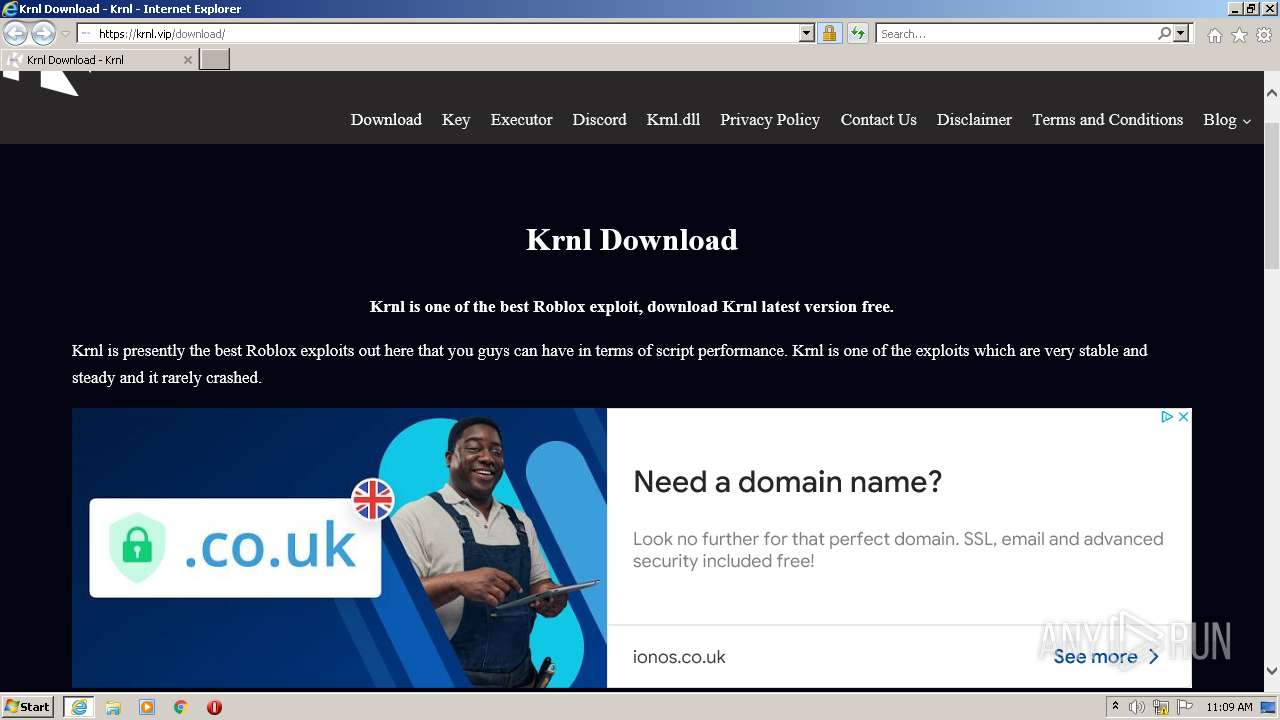Launch the media player taskbar icon
This screenshot has width=1280, height=720.
(x=147, y=707)
